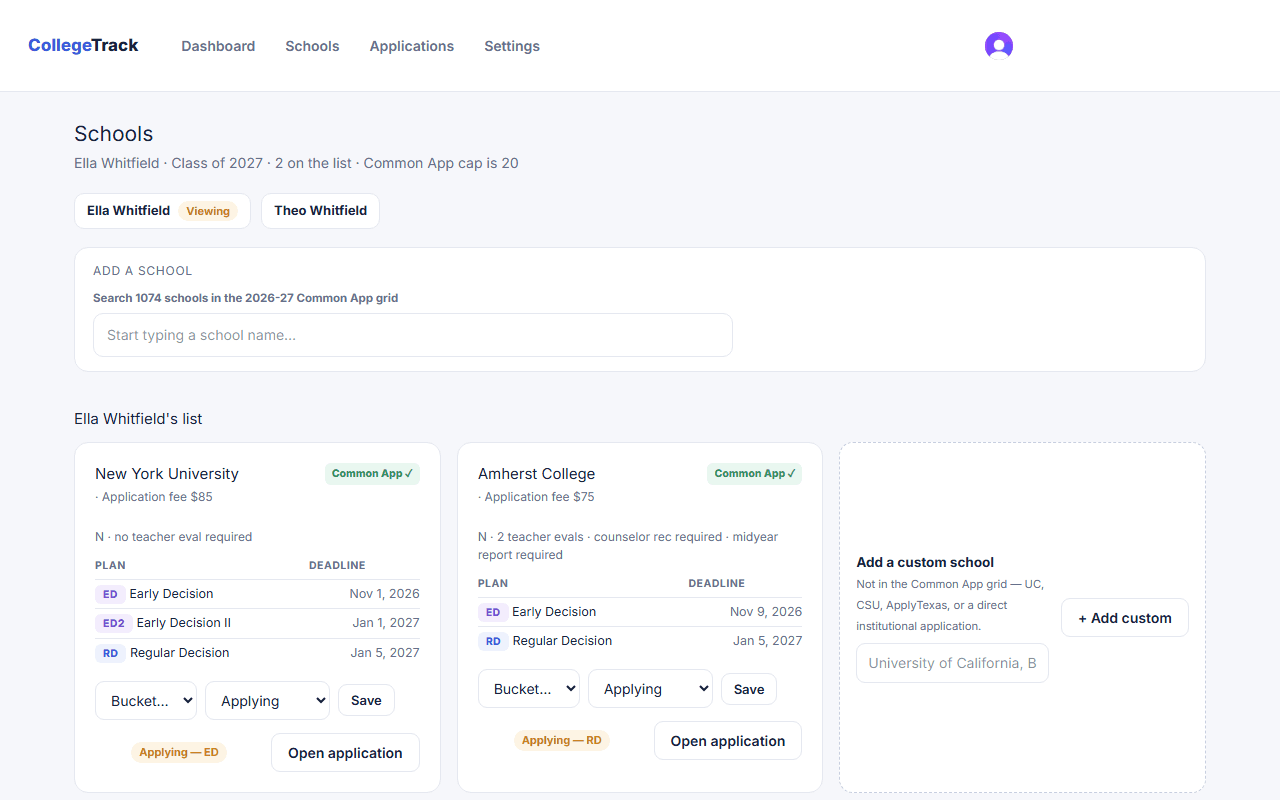Open the Dashboard nav item
Screen dimensions: 1280x800
(x=218, y=46)
